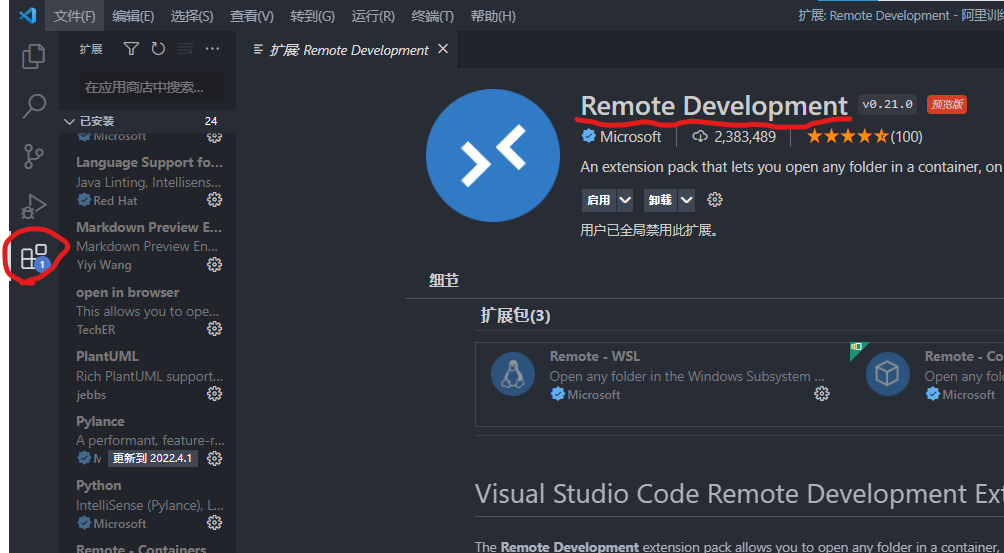Screen dimensions: 1004x553
Task: Click the update to 2022.4.1 button for Pylance
Action: tap(152, 458)
